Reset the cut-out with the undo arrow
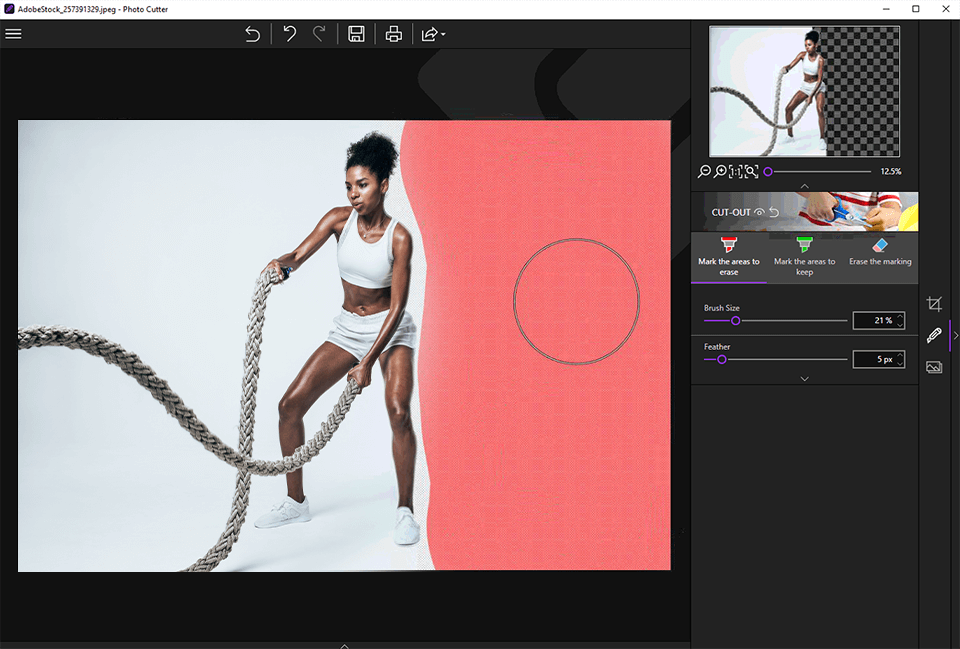Viewport: 960px width, 649px height. [x=774, y=213]
